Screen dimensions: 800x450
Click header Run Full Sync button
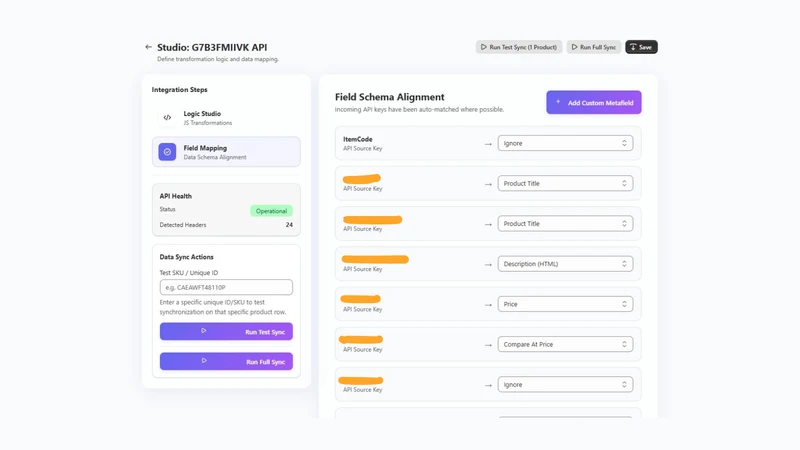[x=593, y=47]
